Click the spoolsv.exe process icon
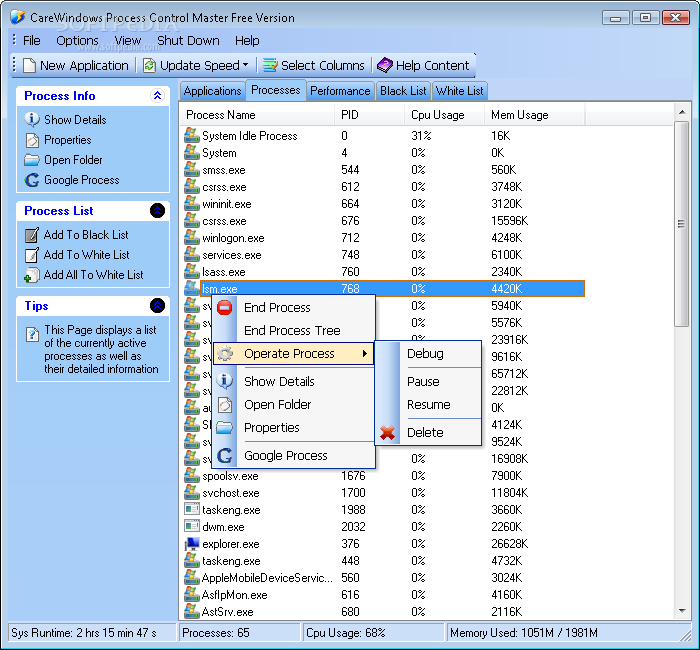Viewport: 700px width, 650px height. click(x=192, y=475)
